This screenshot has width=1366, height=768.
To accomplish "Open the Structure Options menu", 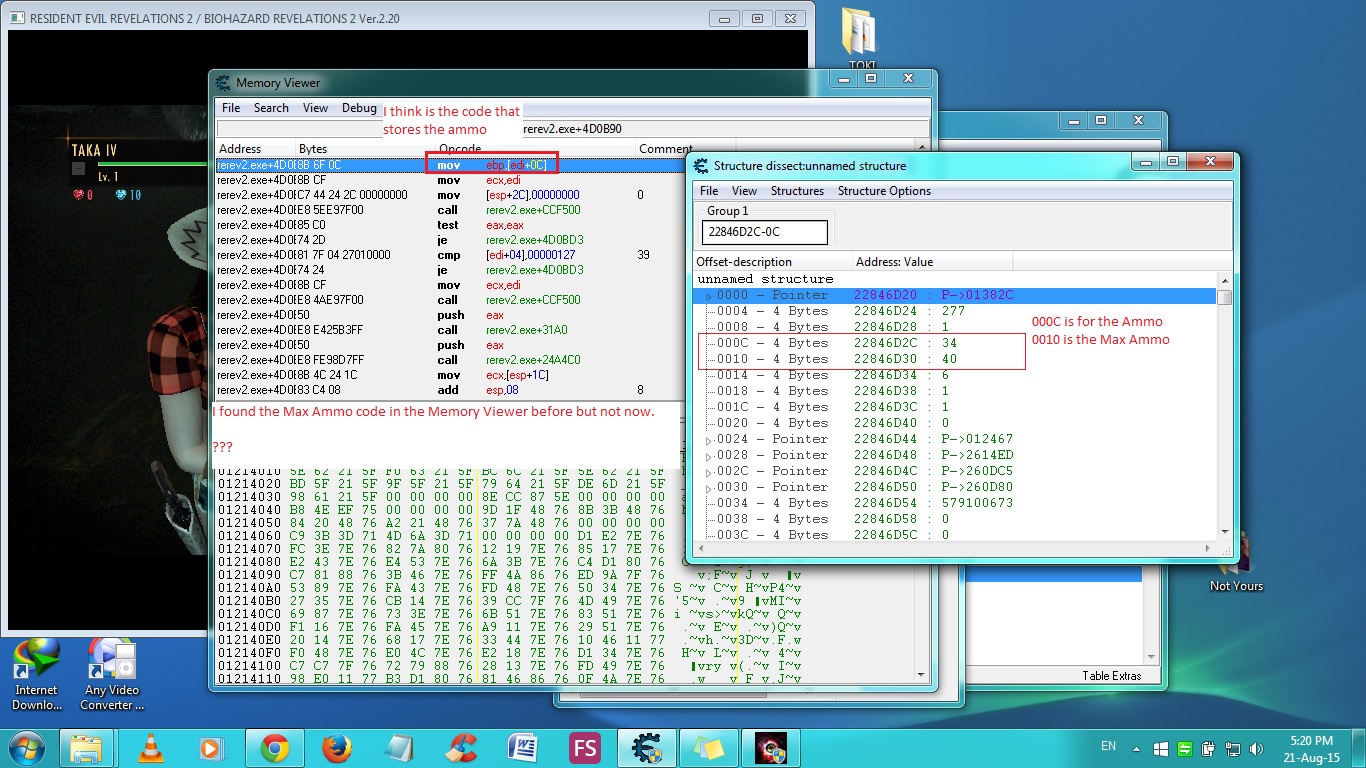I will point(886,191).
